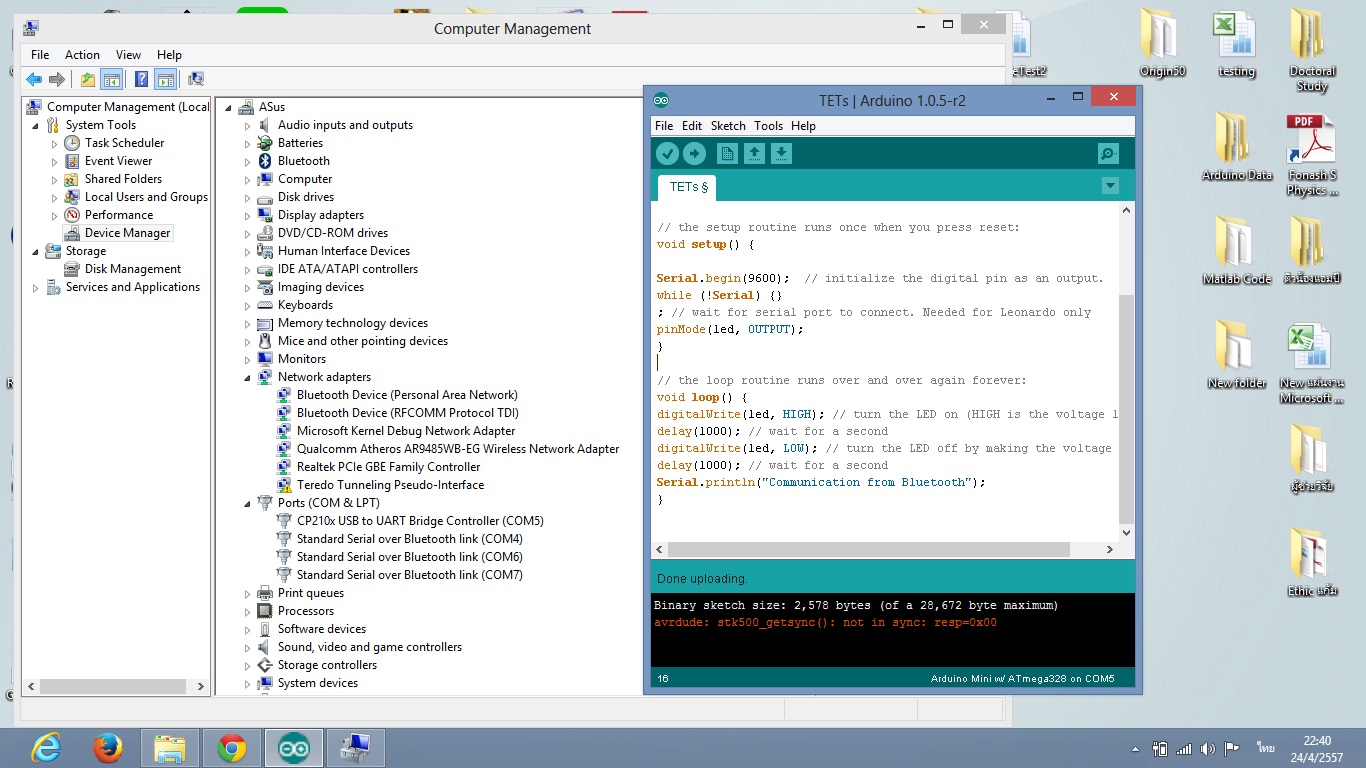Image resolution: width=1366 pixels, height=768 pixels.
Task: Select the Bluetooth device category icon
Action: tap(265, 161)
